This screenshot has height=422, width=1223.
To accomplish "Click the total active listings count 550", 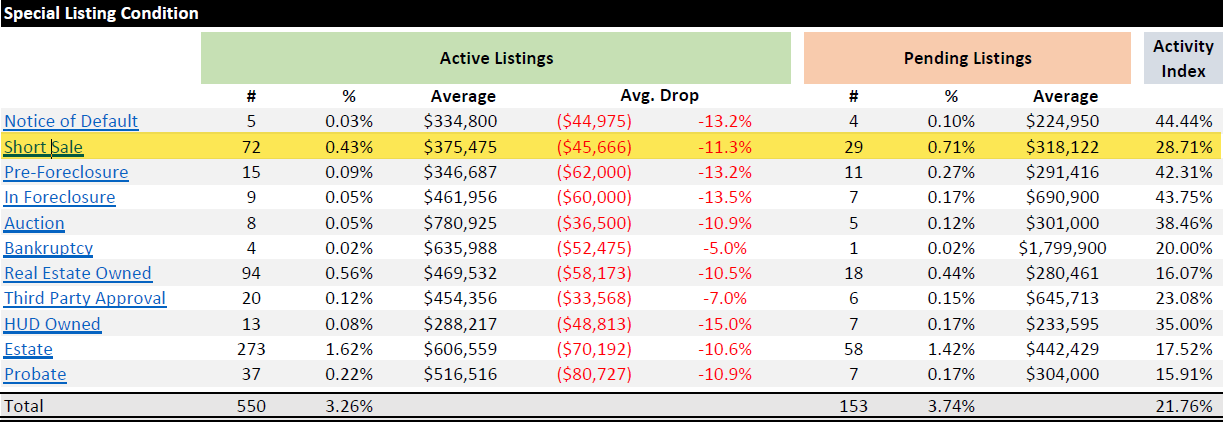I will [251, 406].
